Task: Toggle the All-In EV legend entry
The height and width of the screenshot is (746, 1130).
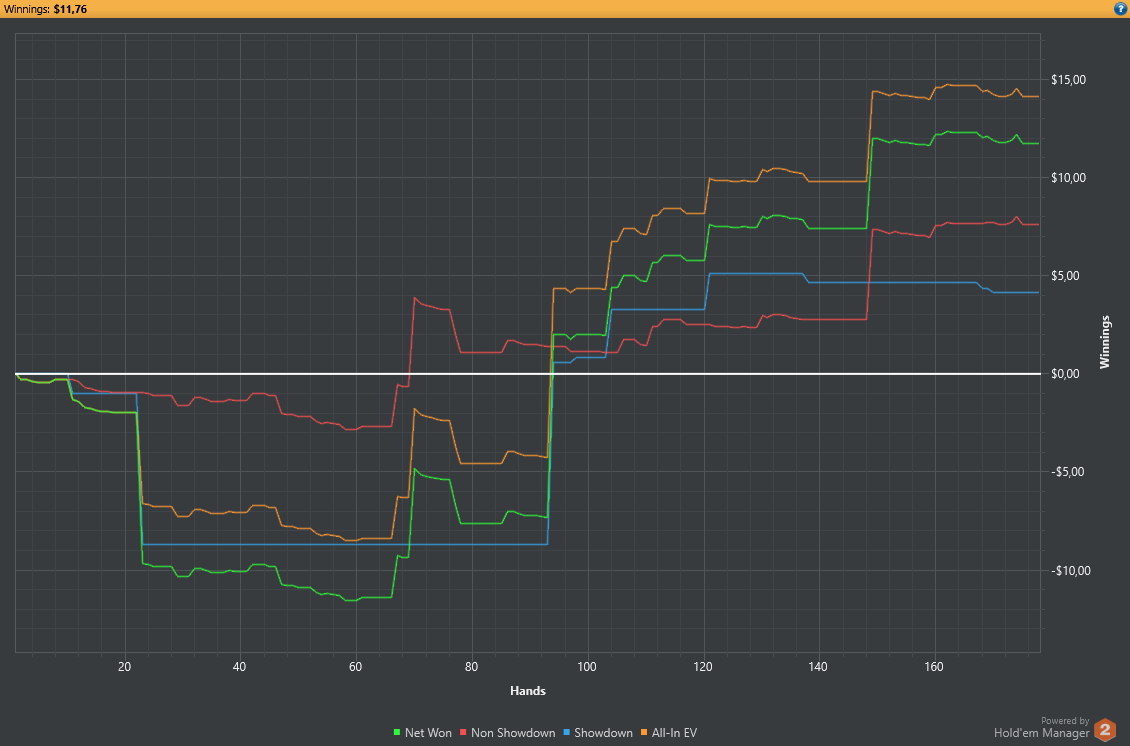Action: (x=669, y=732)
